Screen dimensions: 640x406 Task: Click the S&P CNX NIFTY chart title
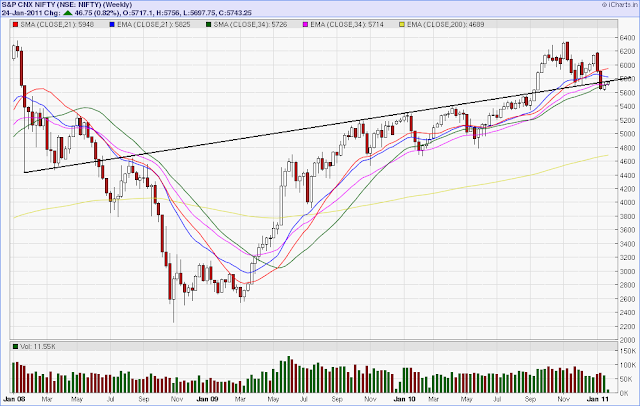tap(67, 4)
